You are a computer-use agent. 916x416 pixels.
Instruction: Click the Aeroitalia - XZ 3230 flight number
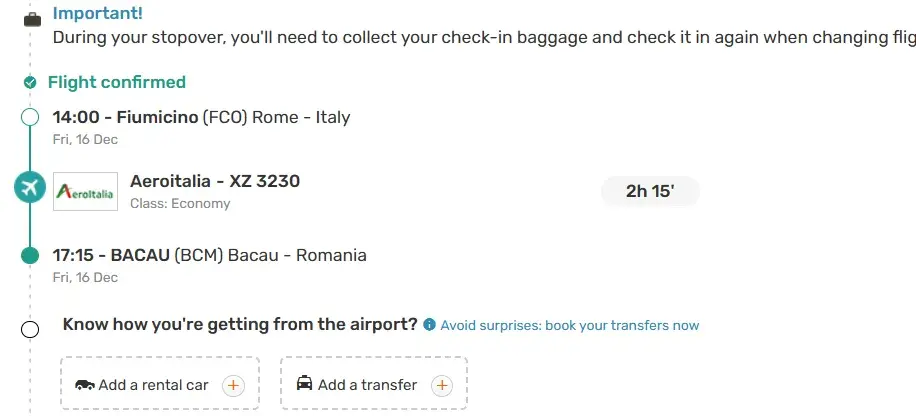click(x=215, y=181)
